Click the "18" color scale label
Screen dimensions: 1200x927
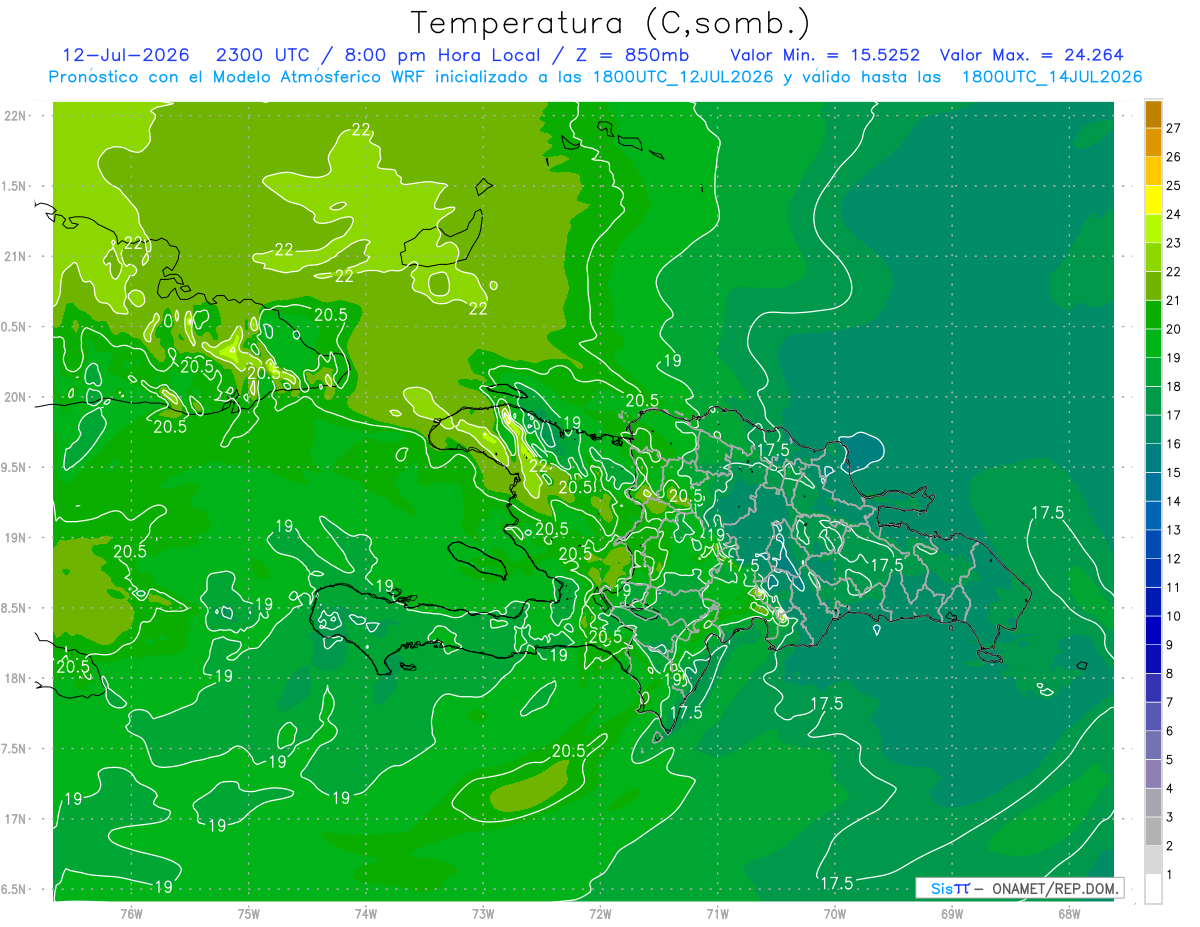1174,386
